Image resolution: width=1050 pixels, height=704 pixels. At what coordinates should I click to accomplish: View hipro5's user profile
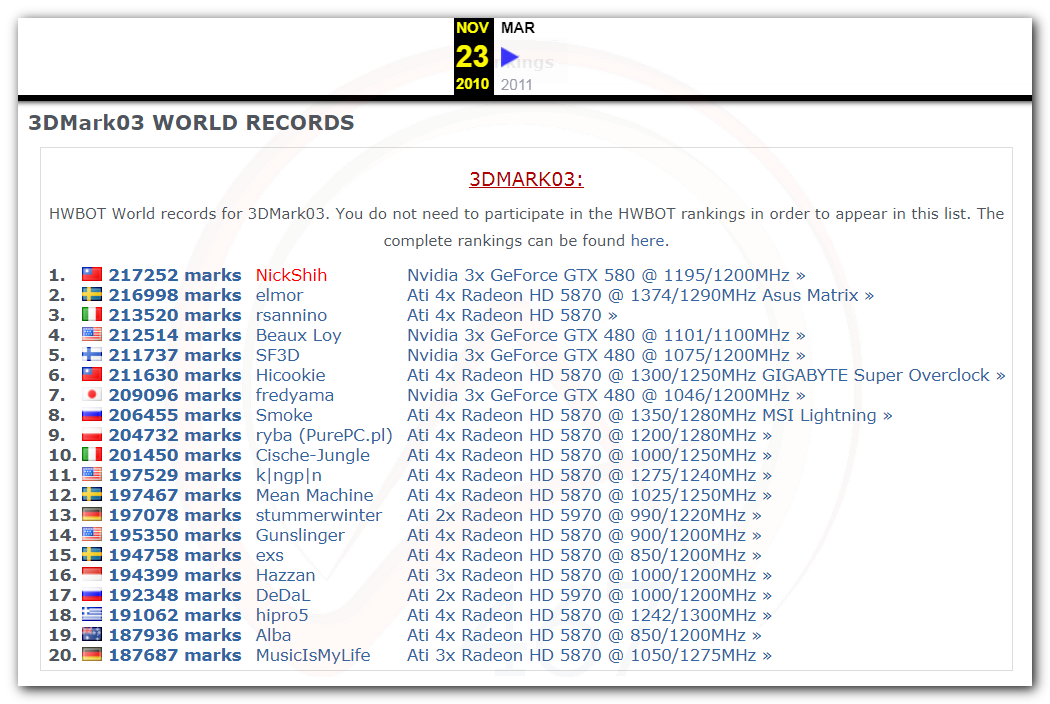coord(282,616)
